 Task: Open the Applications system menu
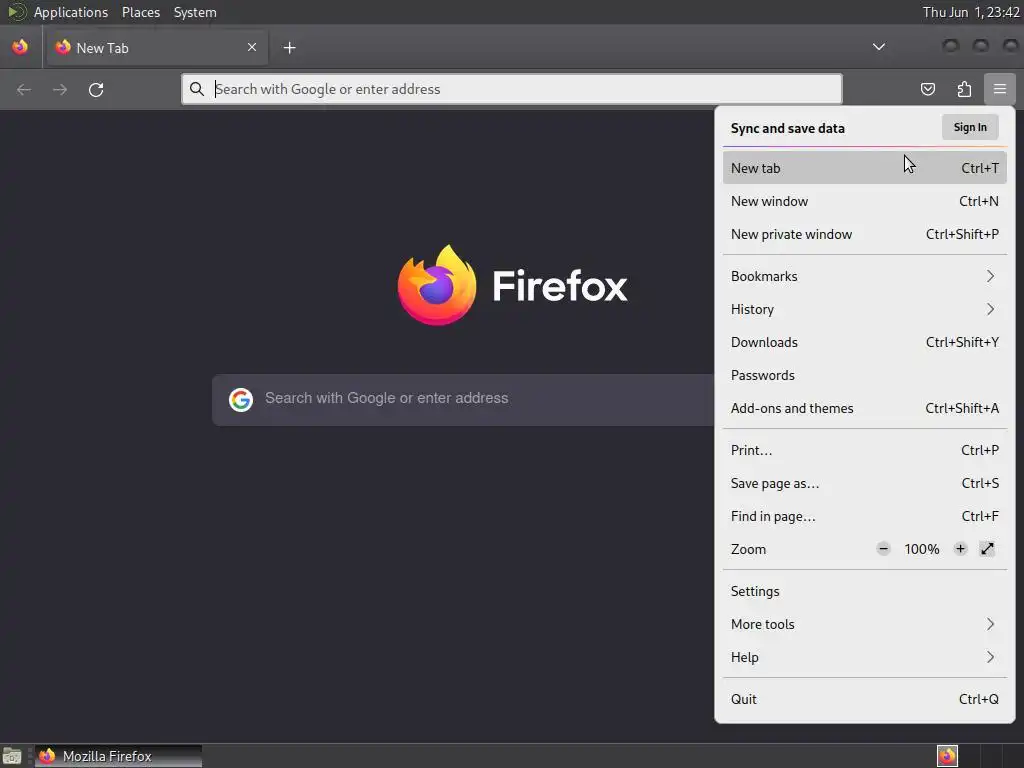point(71,12)
